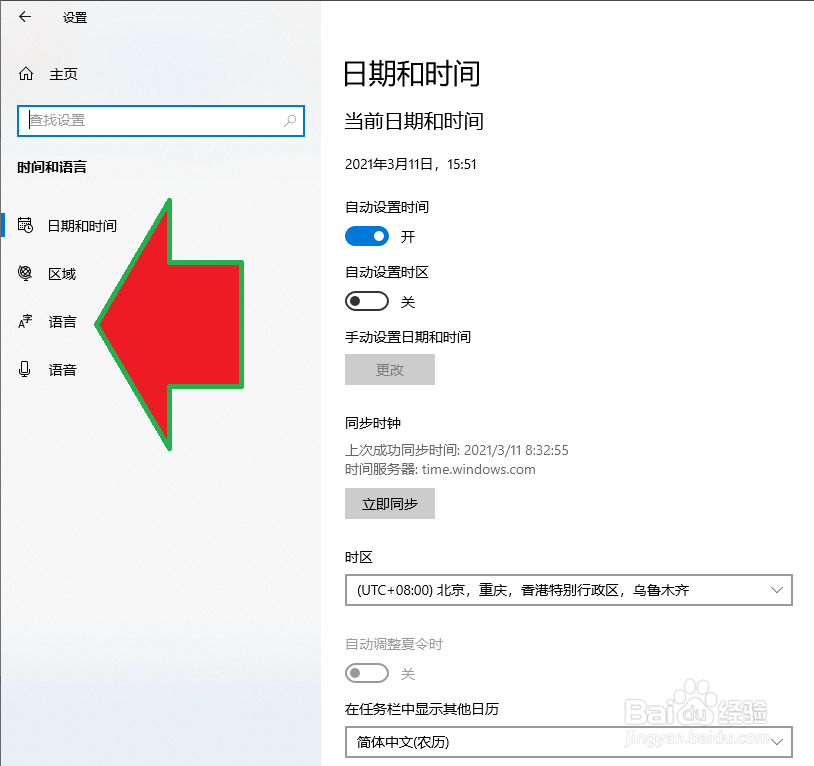814x766 pixels.
Task: Click the chevron of the time zone dropdown
Action: click(x=777, y=590)
